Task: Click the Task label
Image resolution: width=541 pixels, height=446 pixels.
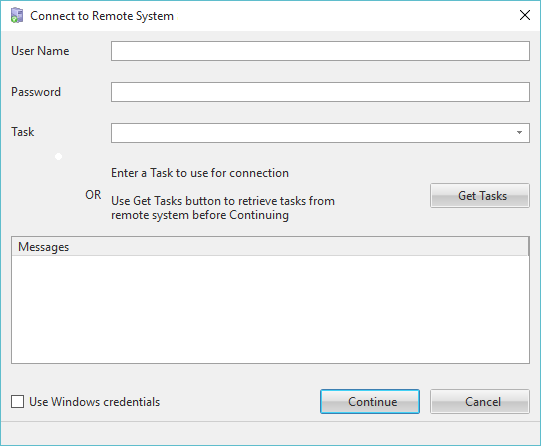Action: [x=23, y=132]
